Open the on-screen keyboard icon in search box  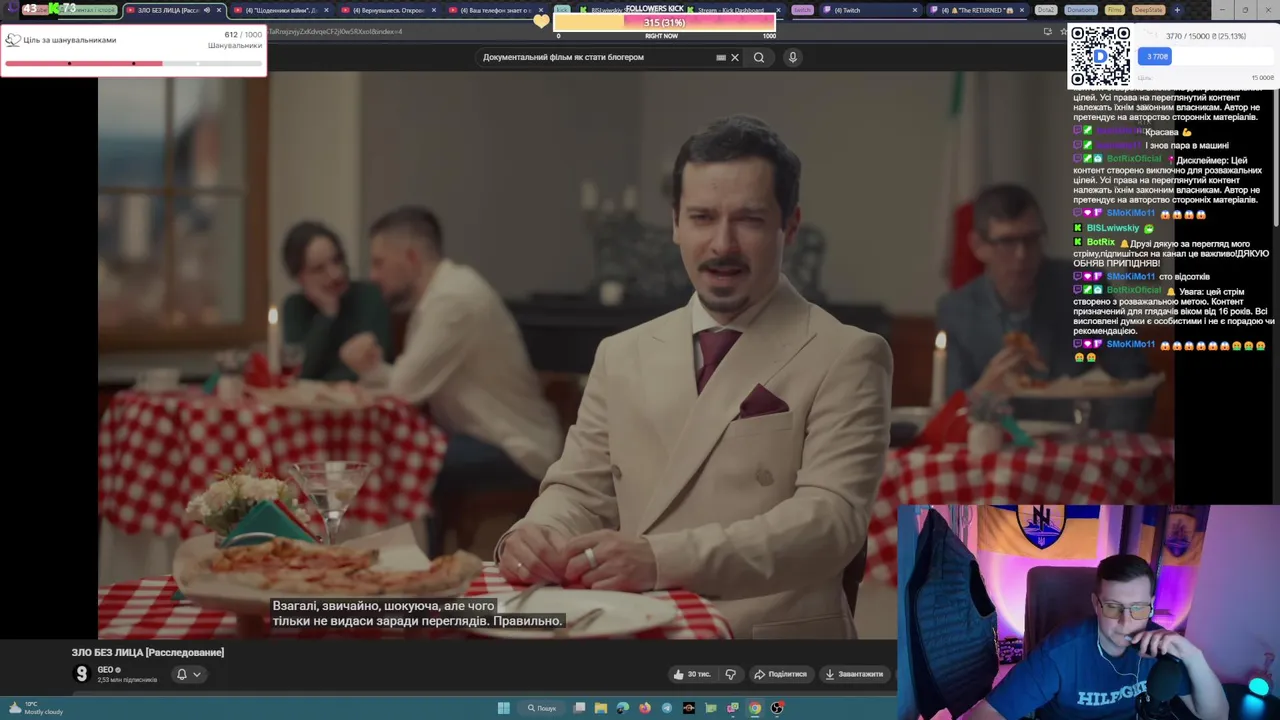point(721,57)
